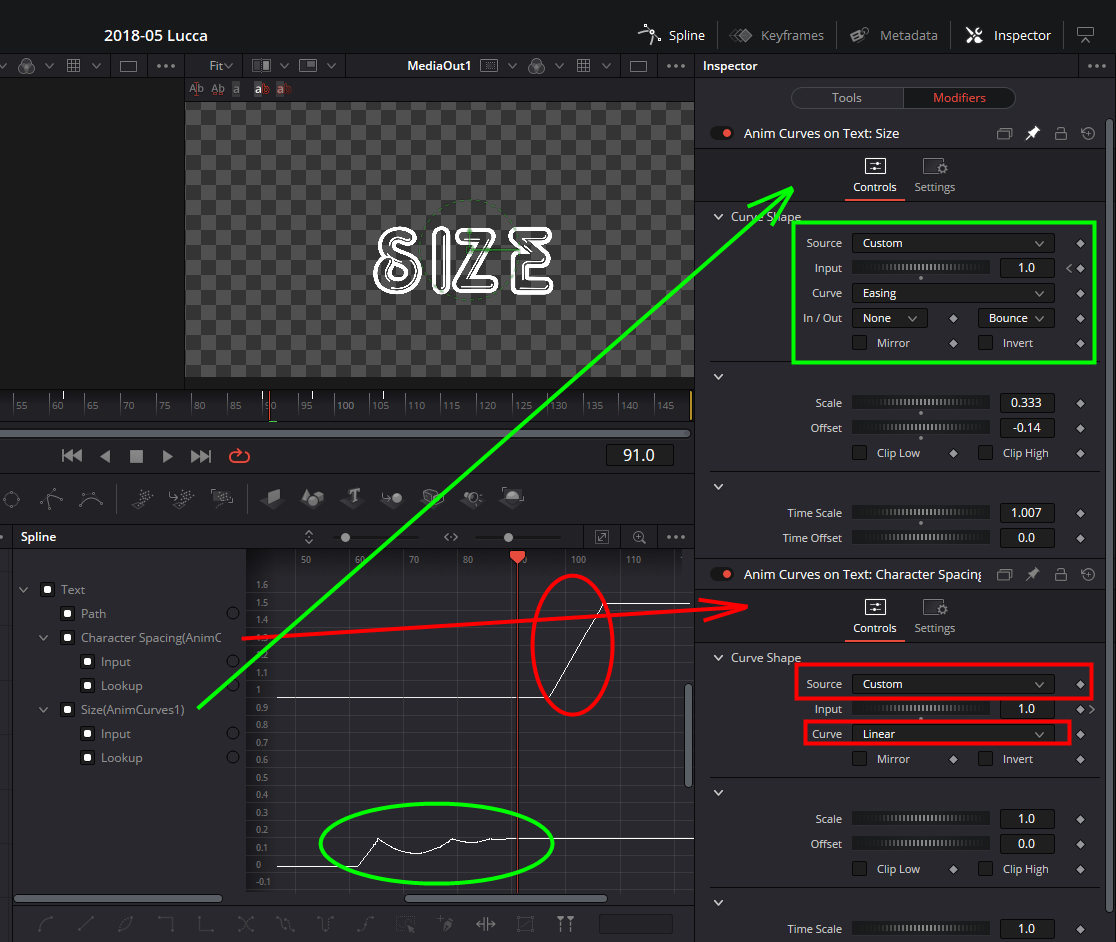The height and width of the screenshot is (942, 1116).
Task: Open the In dropdown set to None
Action: [x=890, y=318]
